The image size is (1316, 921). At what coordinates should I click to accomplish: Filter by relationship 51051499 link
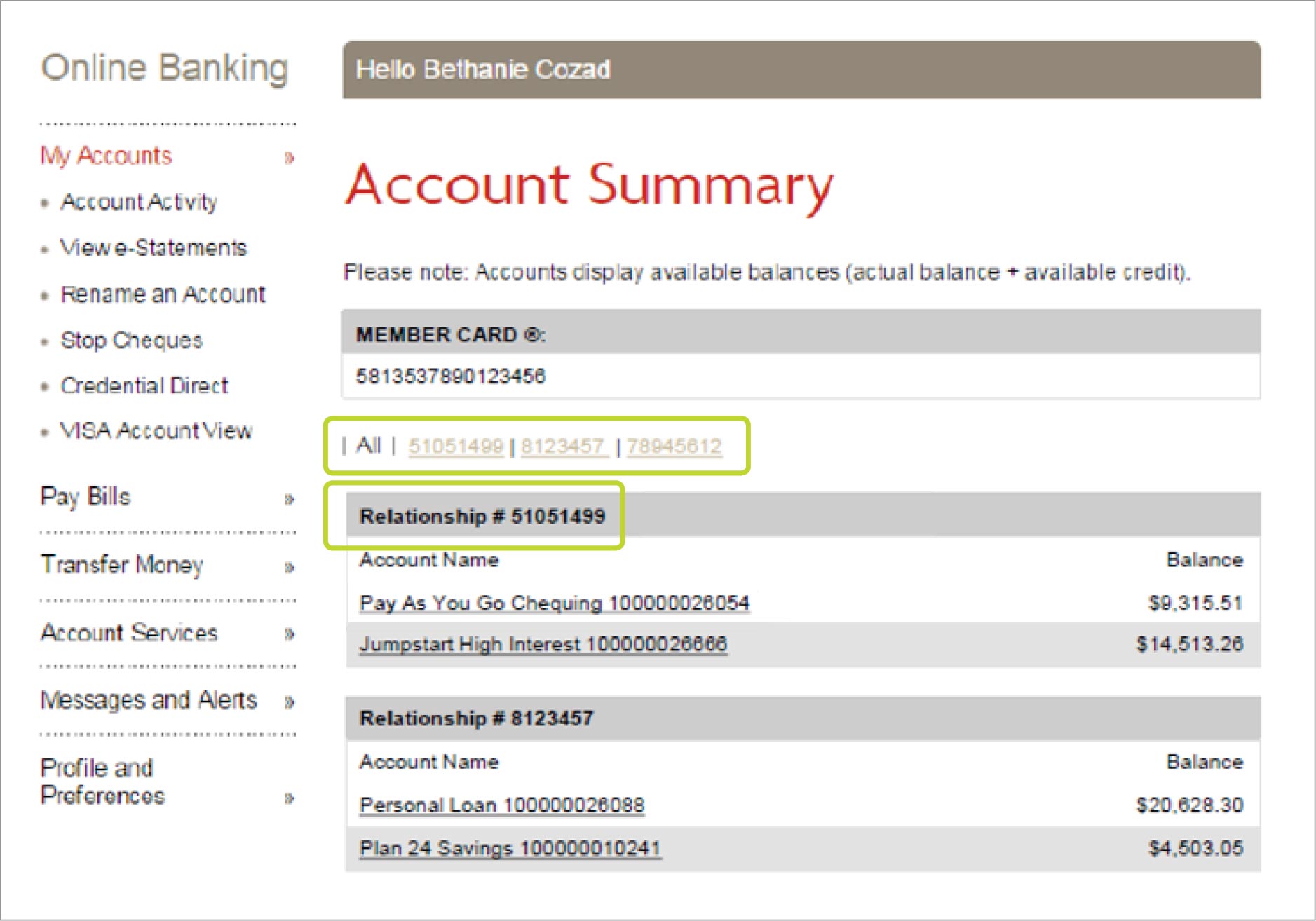456,446
